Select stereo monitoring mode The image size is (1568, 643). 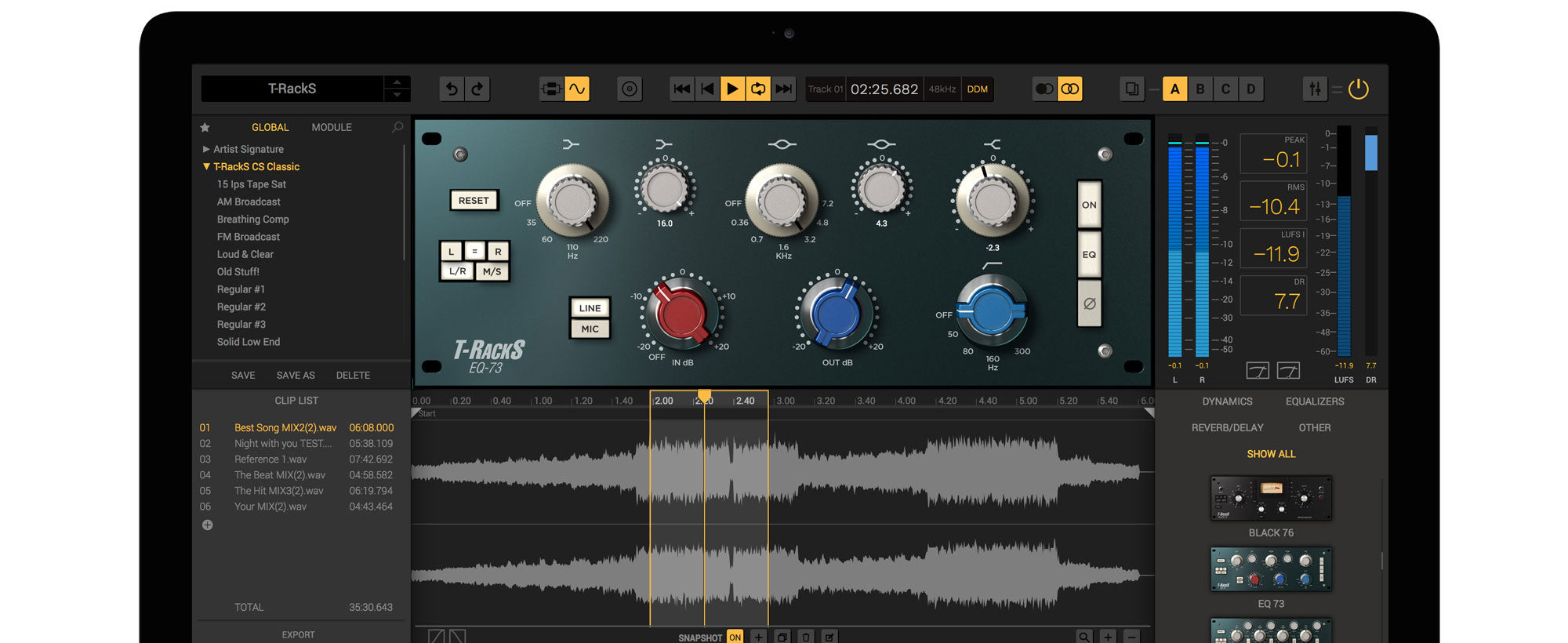click(1070, 89)
